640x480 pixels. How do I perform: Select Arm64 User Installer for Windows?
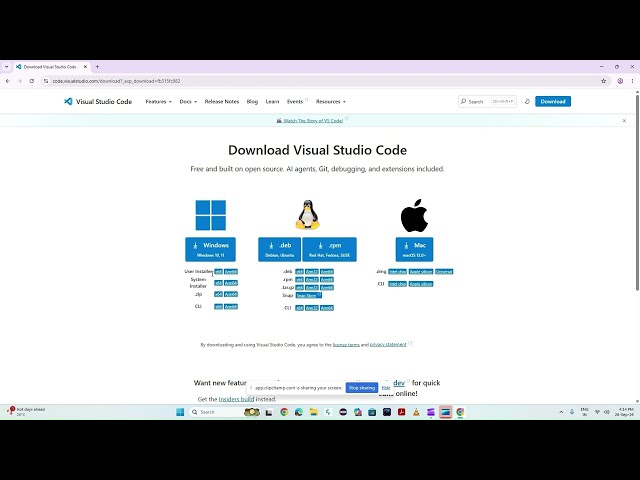click(x=231, y=271)
